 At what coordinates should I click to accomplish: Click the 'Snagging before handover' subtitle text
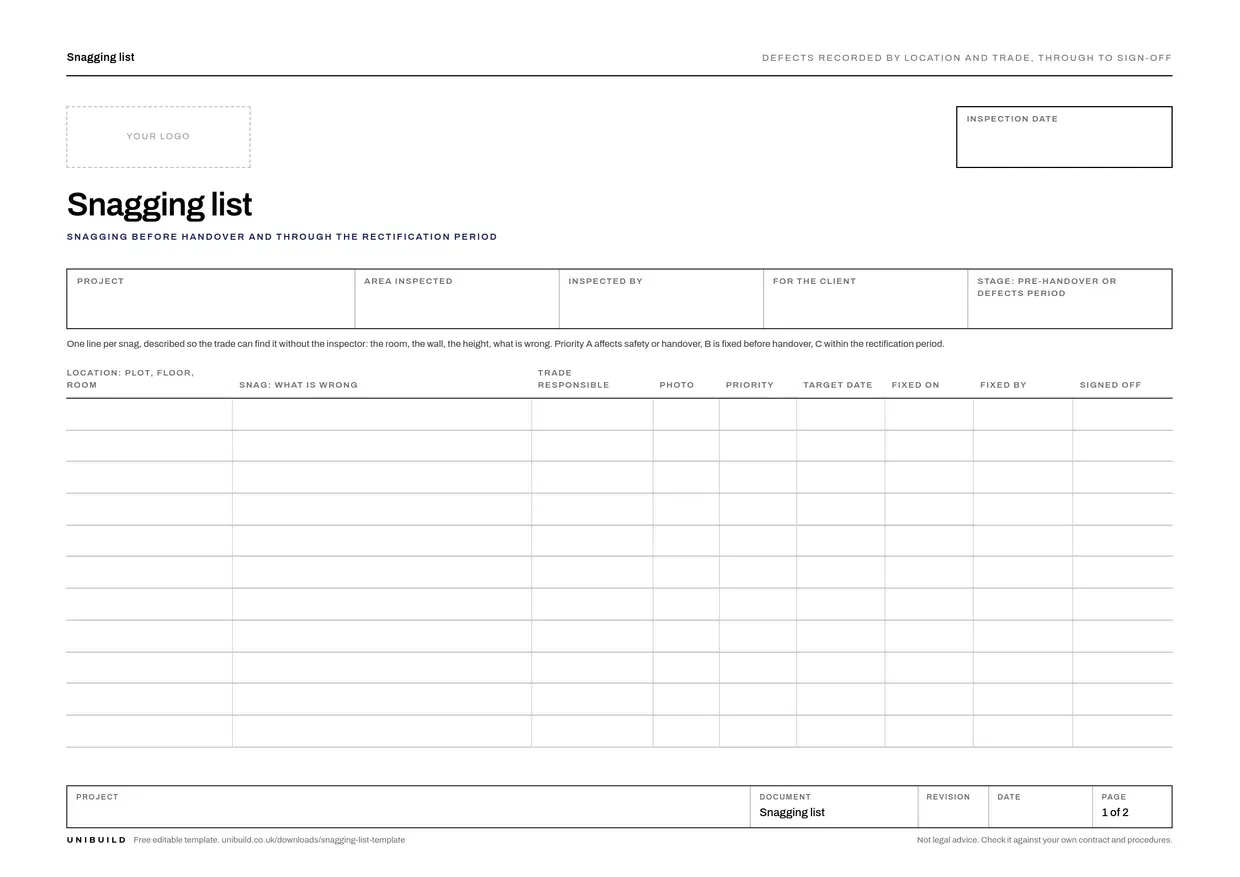pyautogui.click(x=282, y=237)
